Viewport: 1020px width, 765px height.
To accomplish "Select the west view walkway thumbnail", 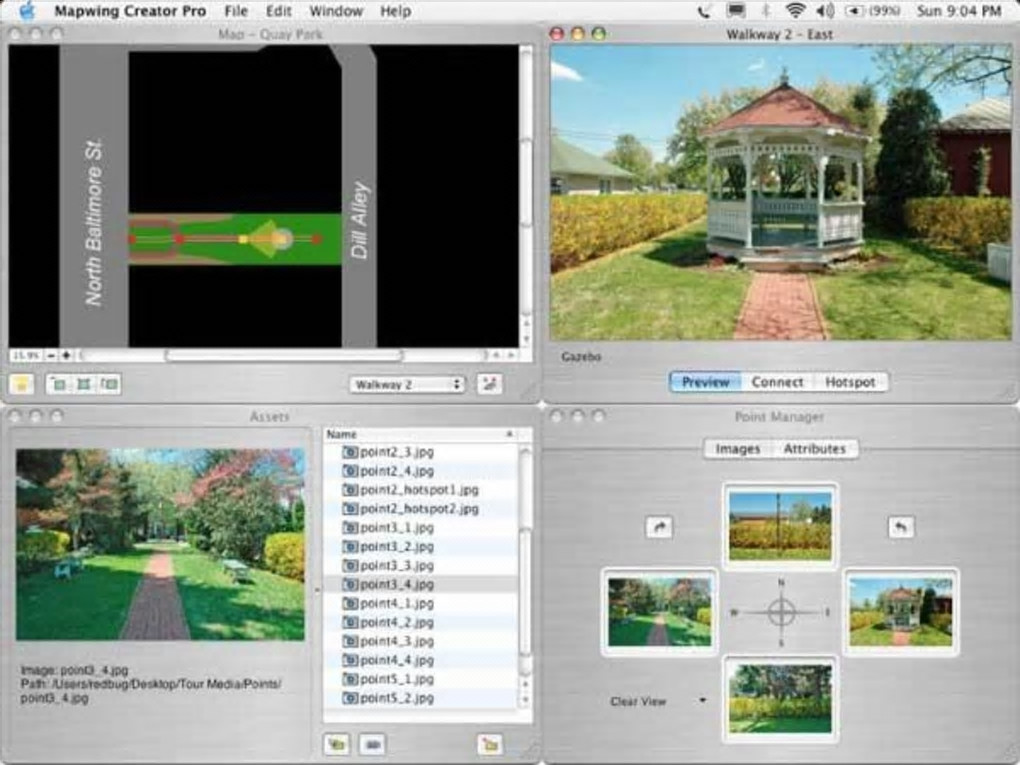I will pyautogui.click(x=659, y=612).
